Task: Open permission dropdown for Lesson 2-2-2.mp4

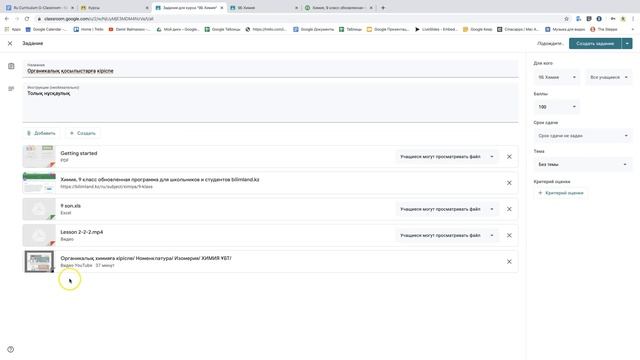Action: click(447, 236)
